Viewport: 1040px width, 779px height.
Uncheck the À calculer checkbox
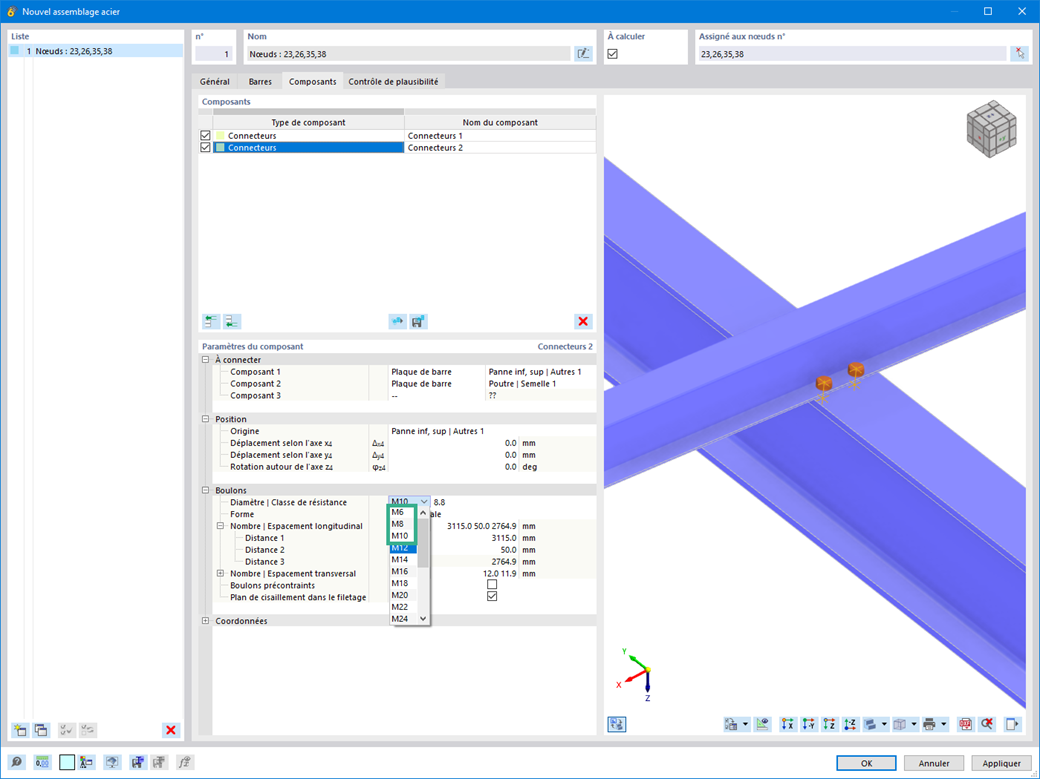click(x=613, y=54)
